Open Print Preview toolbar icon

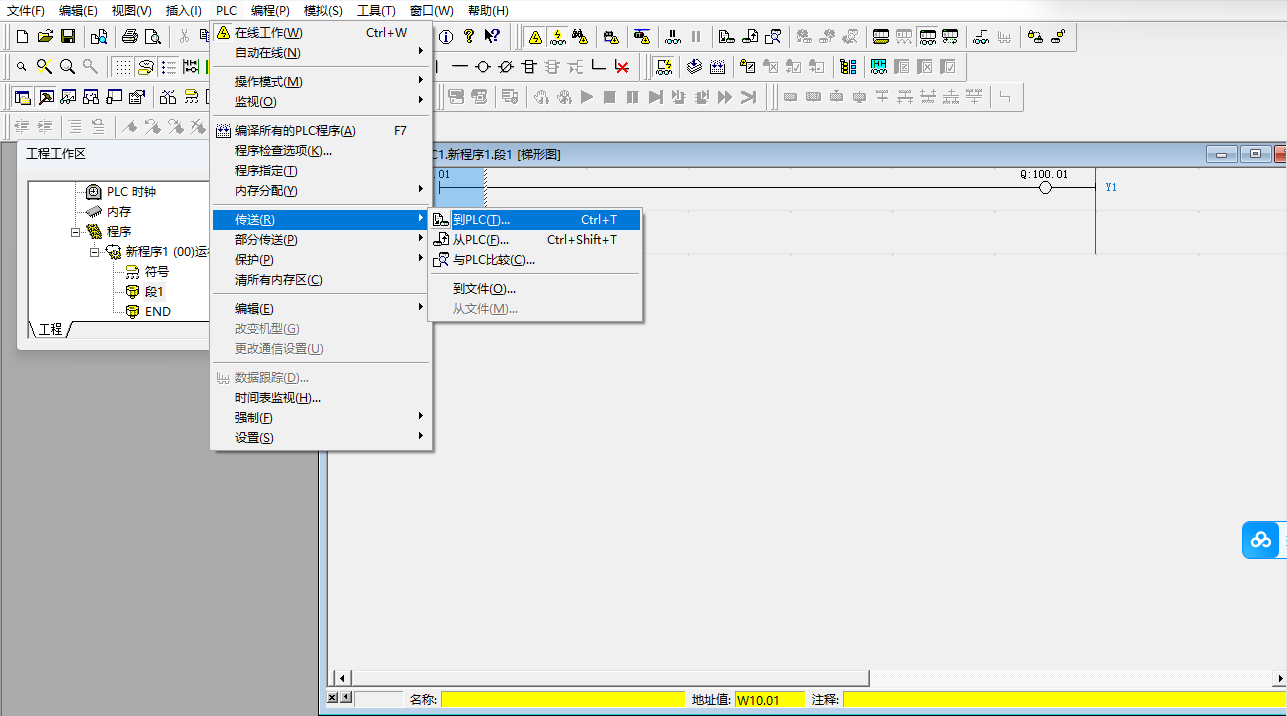pyautogui.click(x=152, y=37)
